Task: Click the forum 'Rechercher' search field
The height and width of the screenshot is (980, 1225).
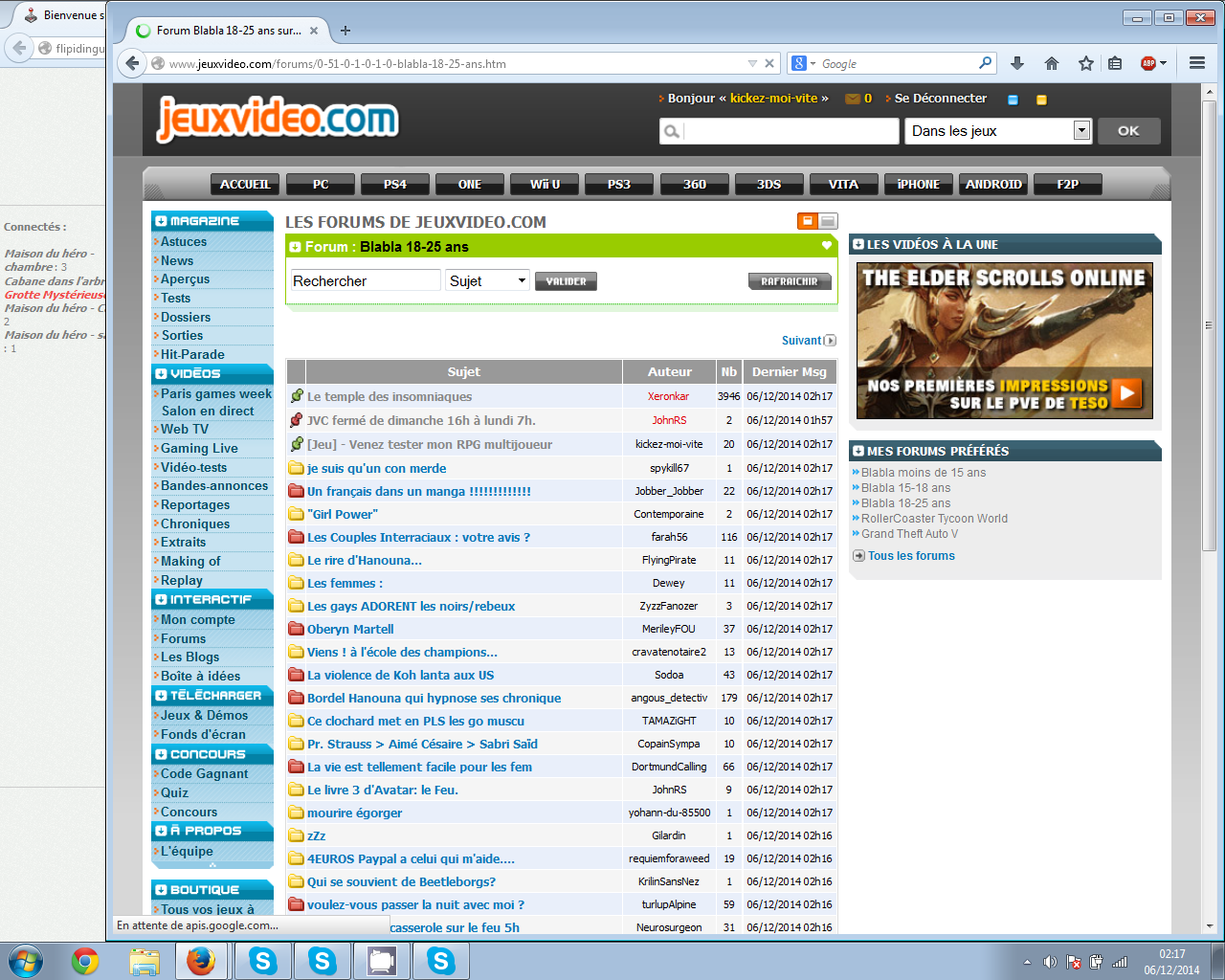Action: point(365,280)
